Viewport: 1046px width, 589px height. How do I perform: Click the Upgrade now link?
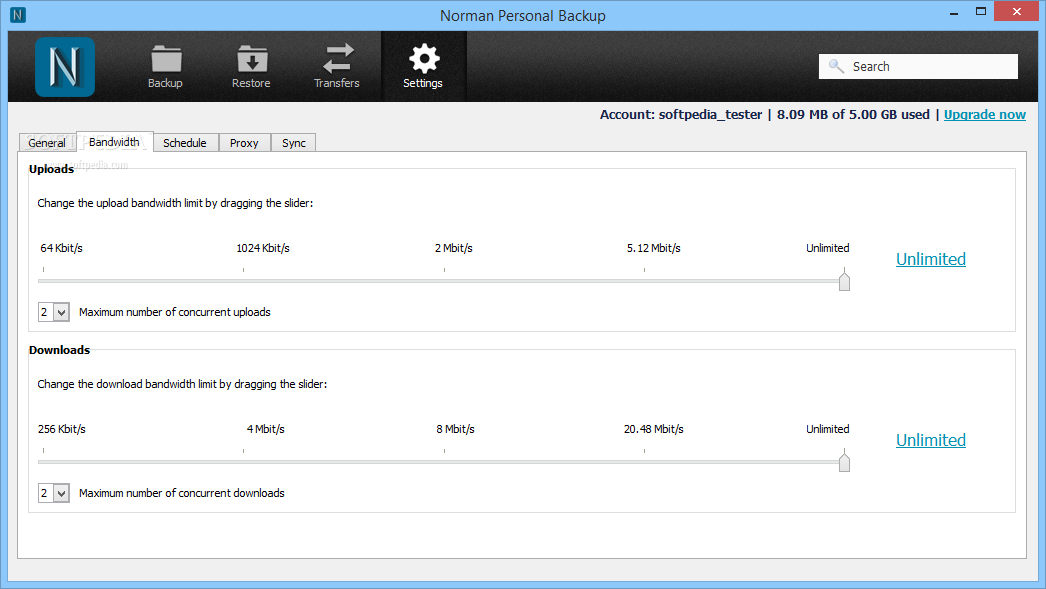click(x=985, y=115)
